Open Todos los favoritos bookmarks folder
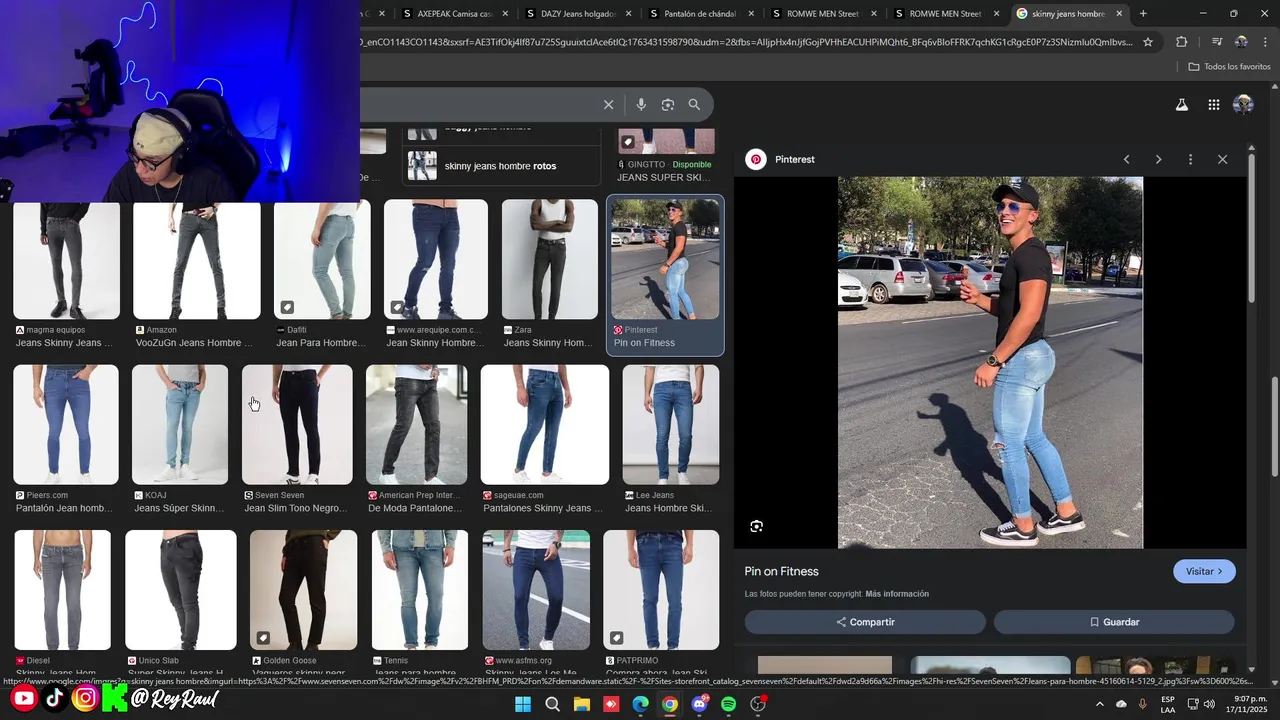 [x=1229, y=66]
